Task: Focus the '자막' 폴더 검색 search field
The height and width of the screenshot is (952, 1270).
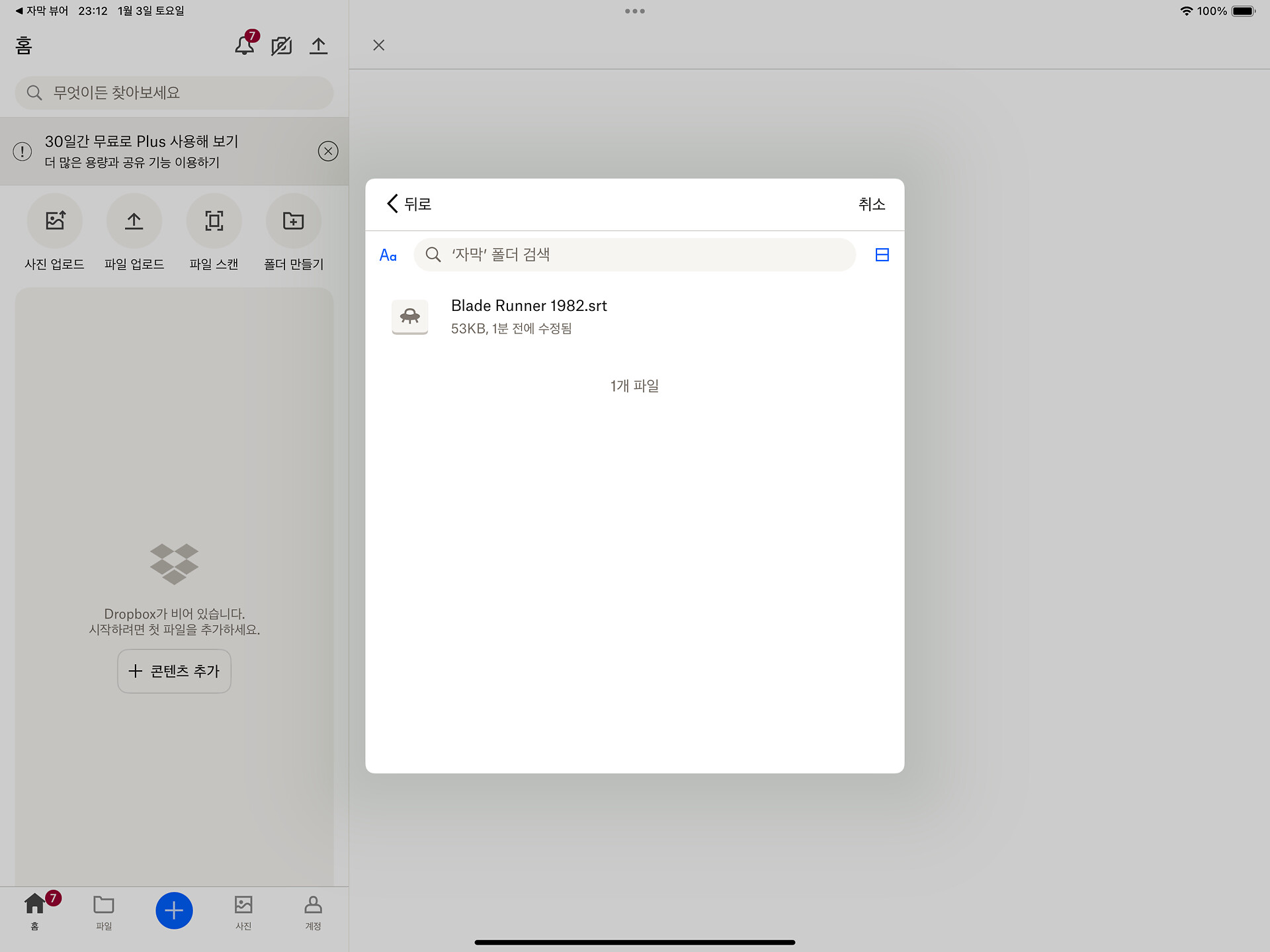Action: pos(634,255)
